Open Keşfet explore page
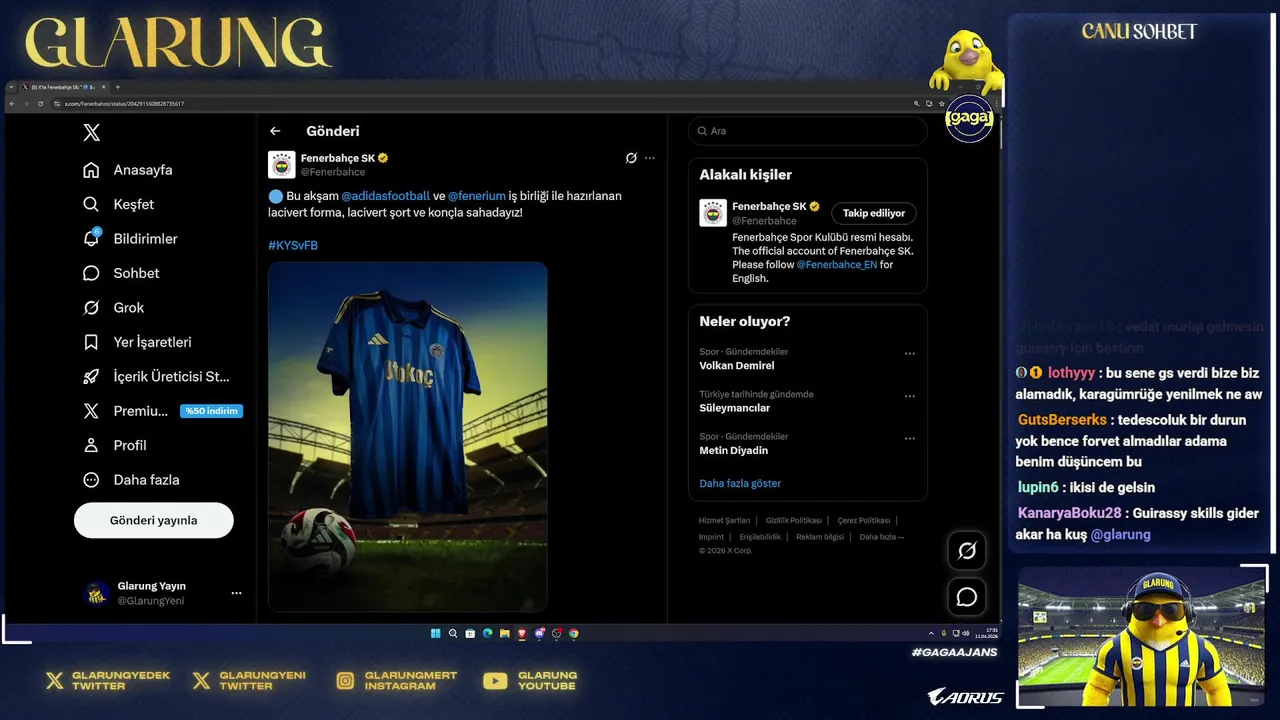The image size is (1280, 720). [x=119, y=204]
